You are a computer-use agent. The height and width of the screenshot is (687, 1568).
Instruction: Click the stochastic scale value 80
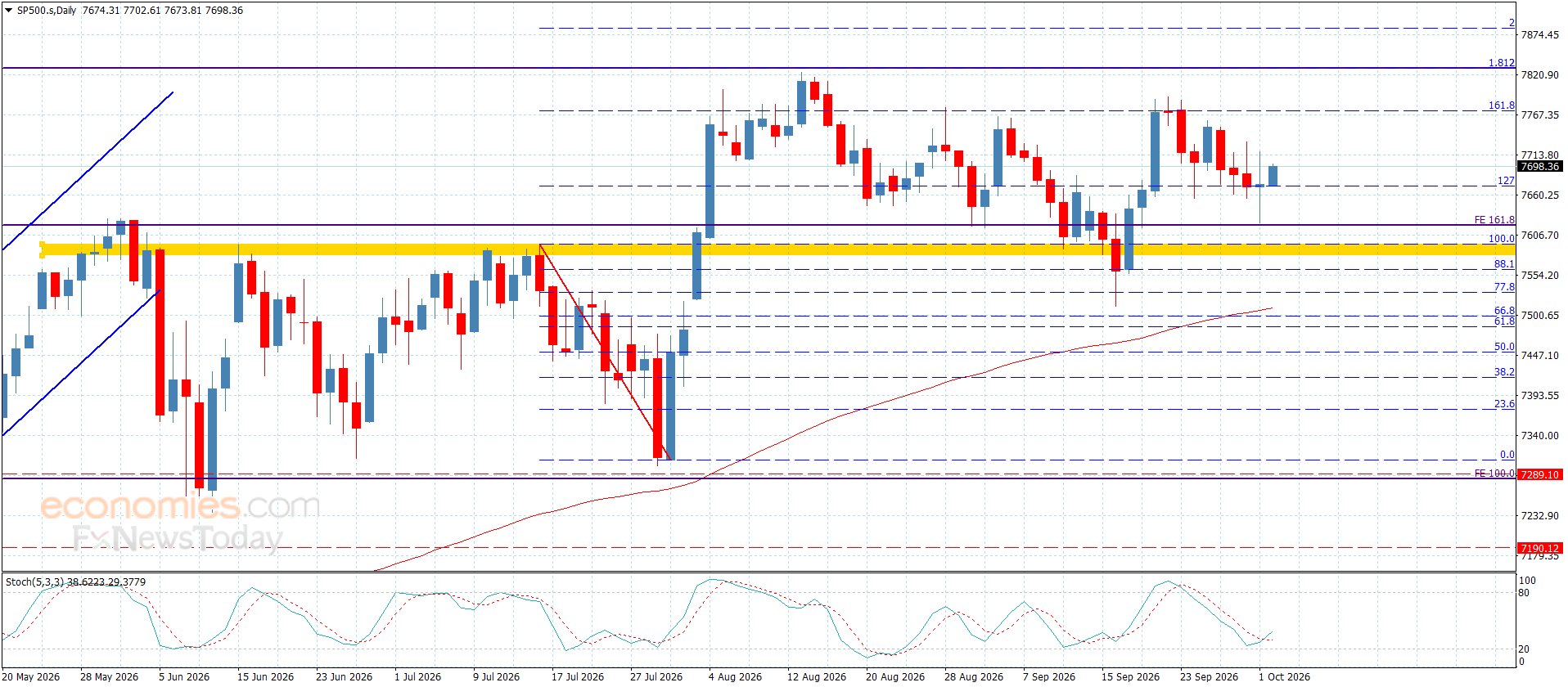click(x=1524, y=593)
